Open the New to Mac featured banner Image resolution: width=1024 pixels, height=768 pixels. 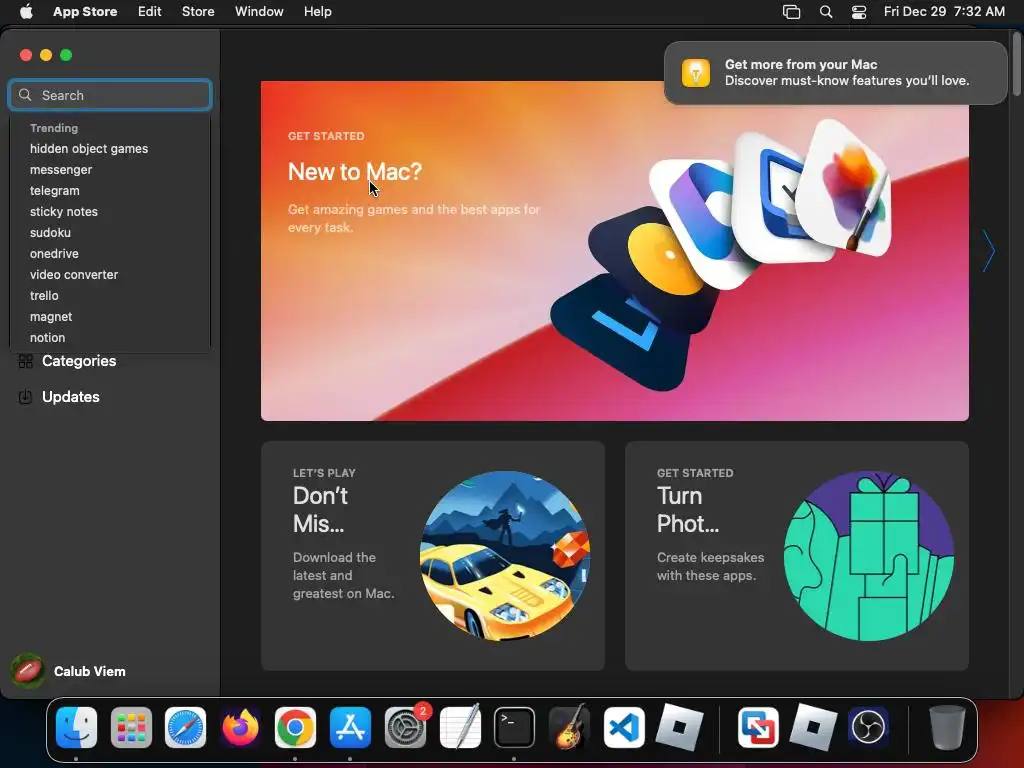point(615,251)
